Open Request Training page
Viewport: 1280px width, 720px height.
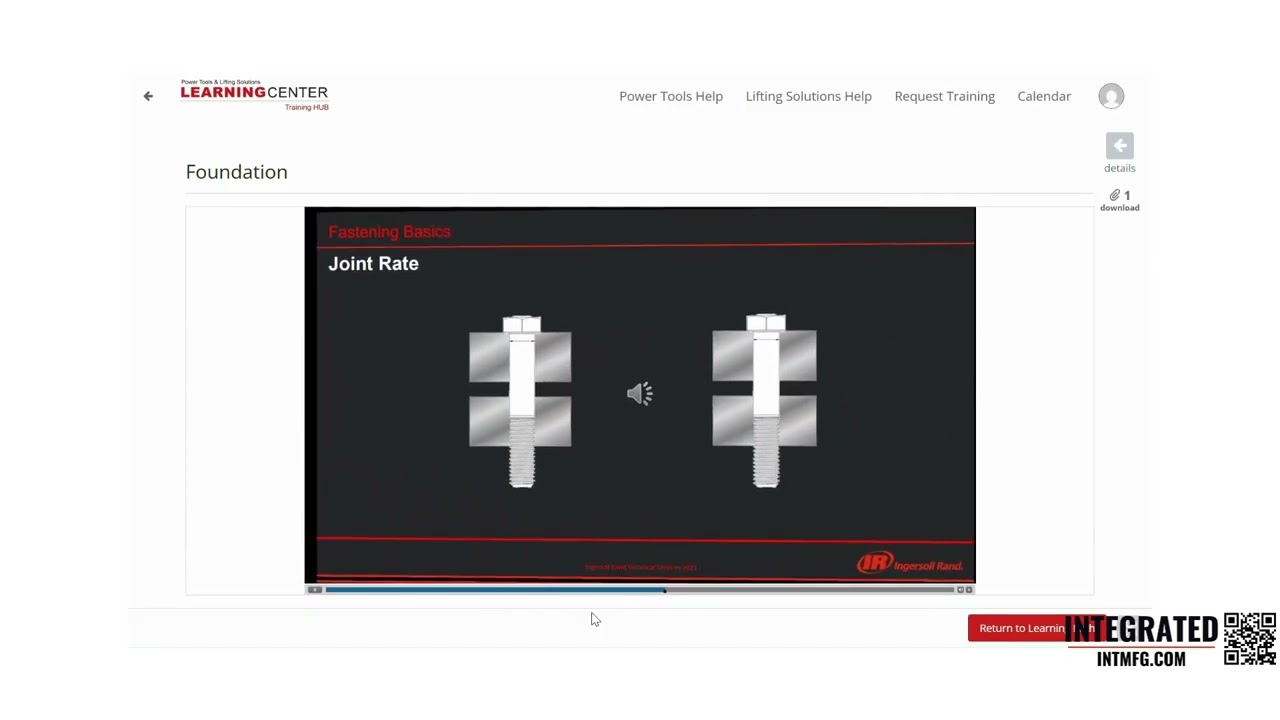[944, 96]
